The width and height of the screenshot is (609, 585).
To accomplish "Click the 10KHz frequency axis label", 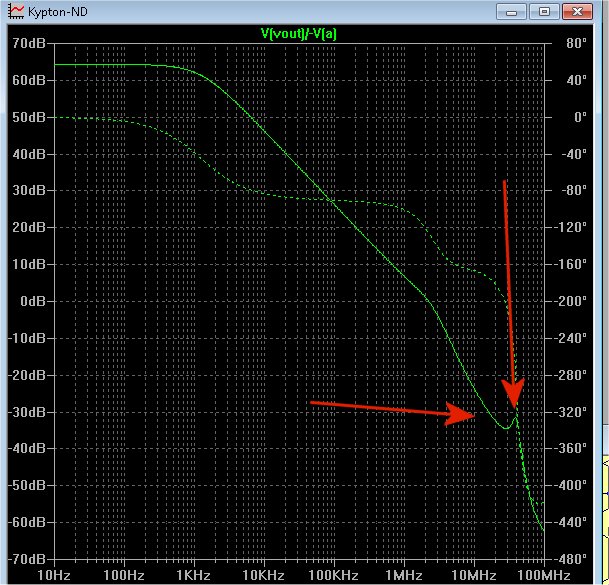I will [264, 575].
